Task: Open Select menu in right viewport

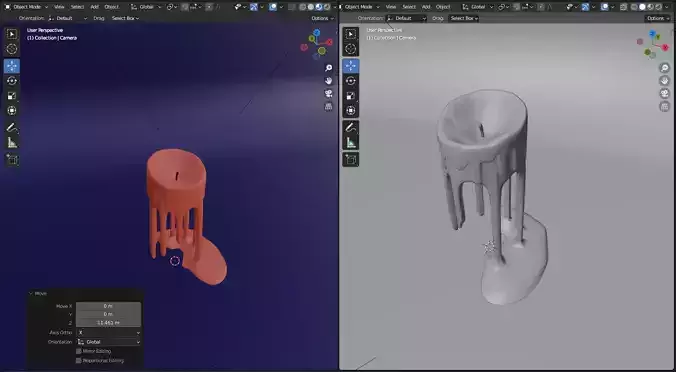Action: [409, 7]
